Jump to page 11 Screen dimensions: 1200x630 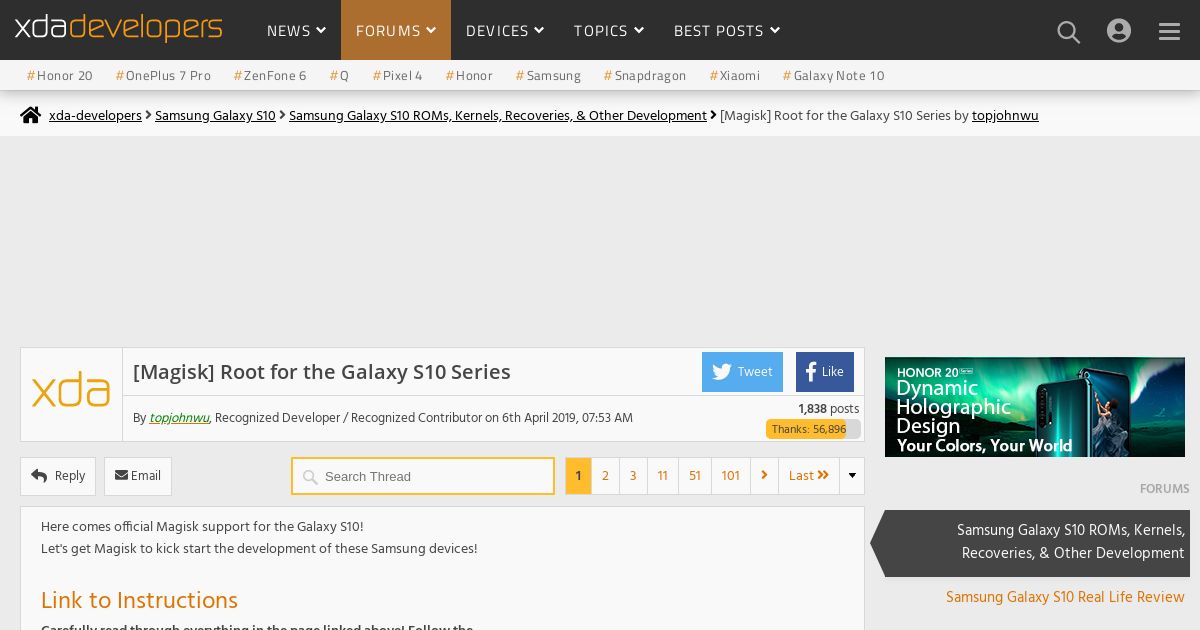[663, 476]
